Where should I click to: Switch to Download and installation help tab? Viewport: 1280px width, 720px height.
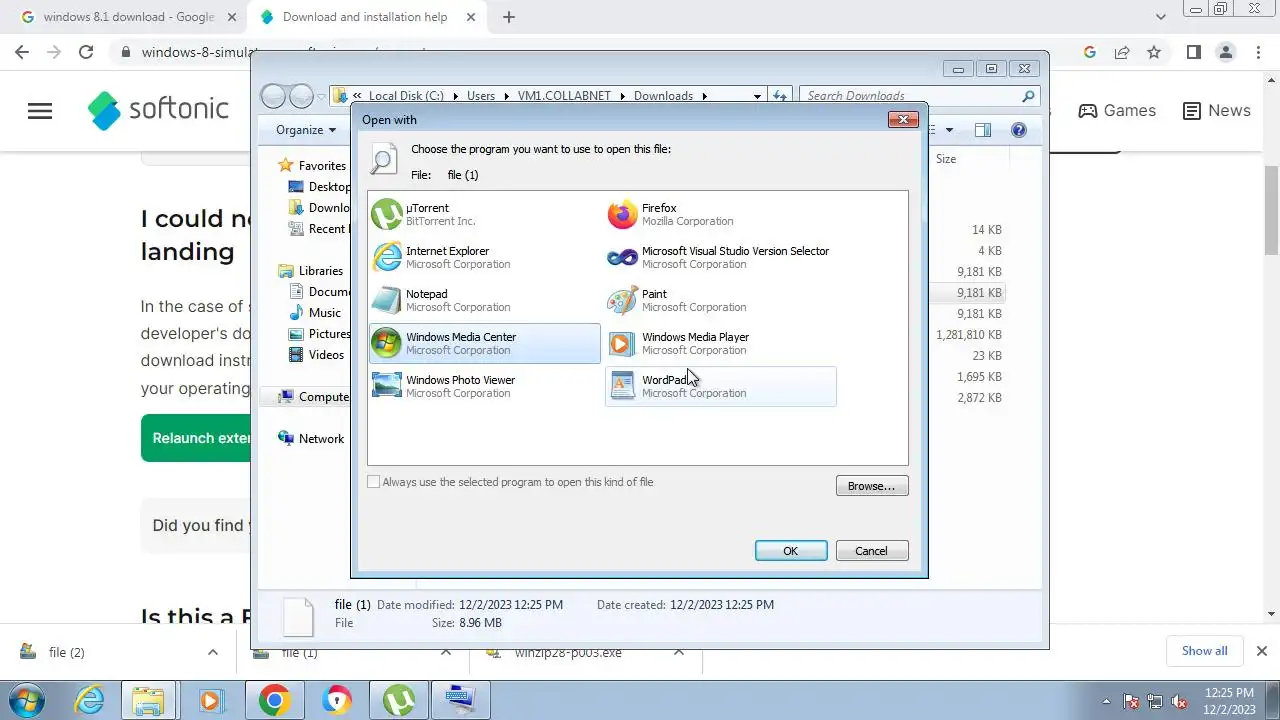pos(364,17)
